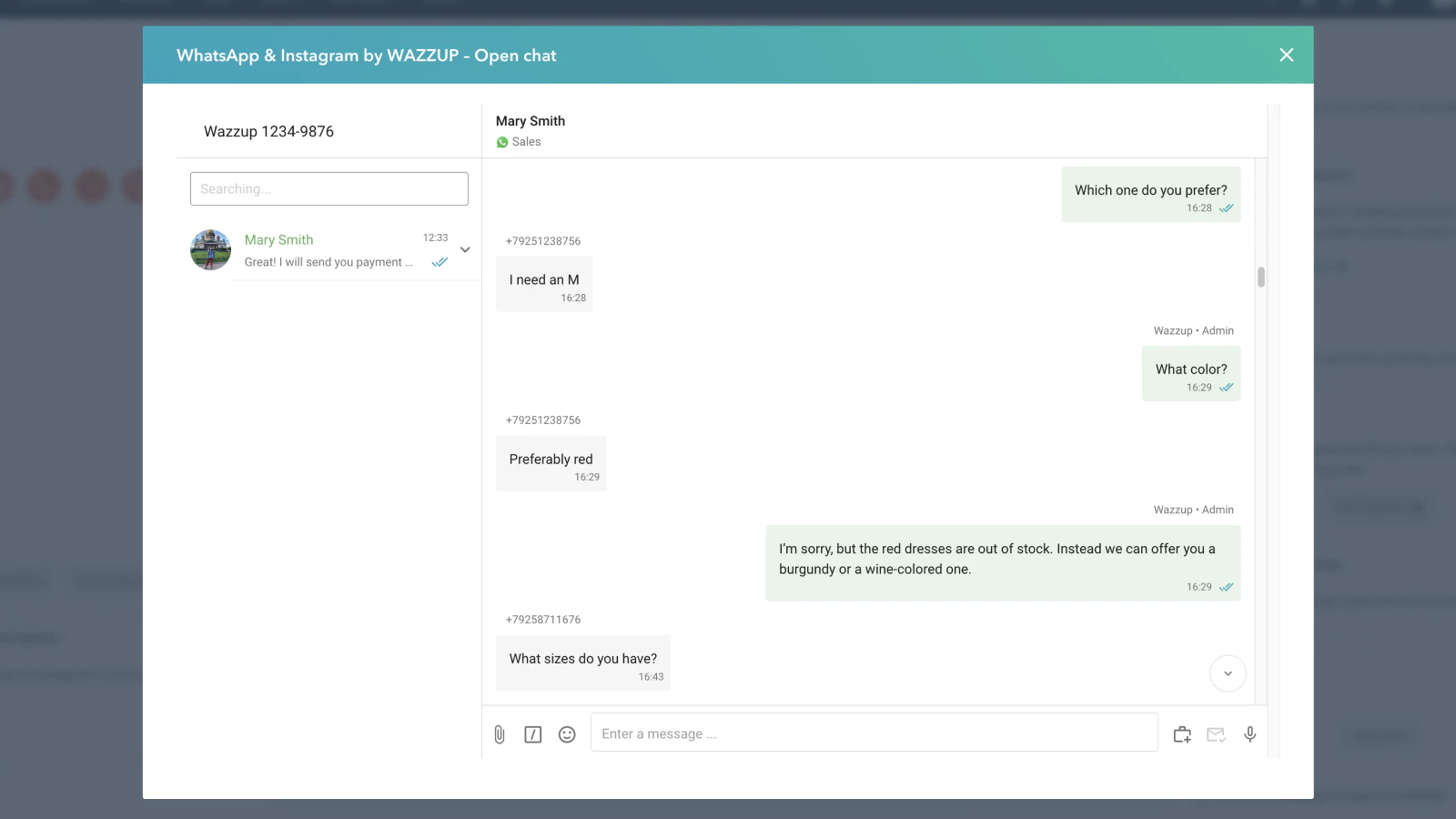
Task: Select the Sales channel label
Action: [526, 141]
